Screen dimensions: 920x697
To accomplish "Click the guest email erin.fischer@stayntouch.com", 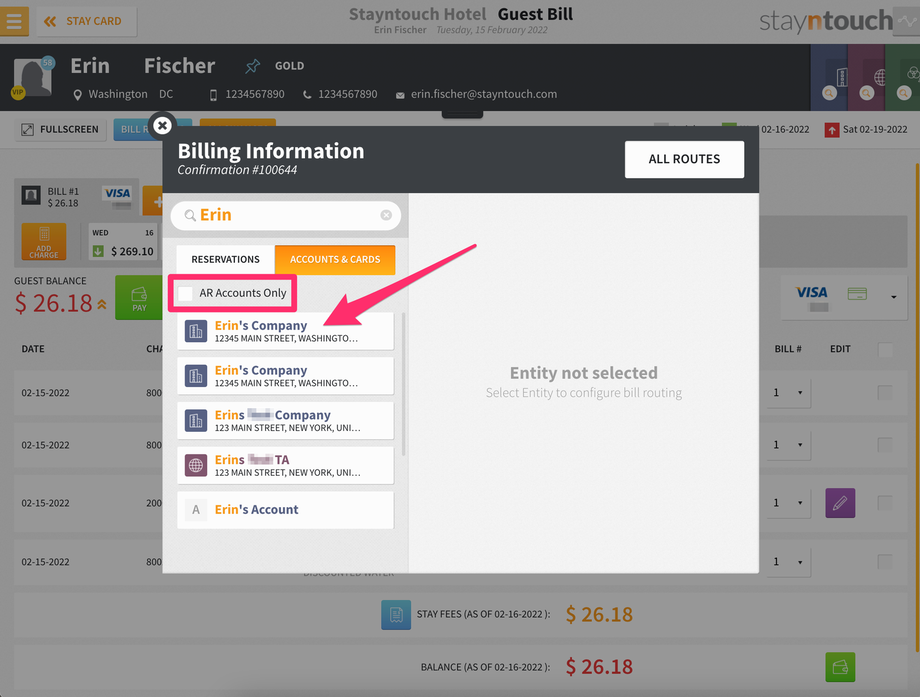I will coord(483,94).
